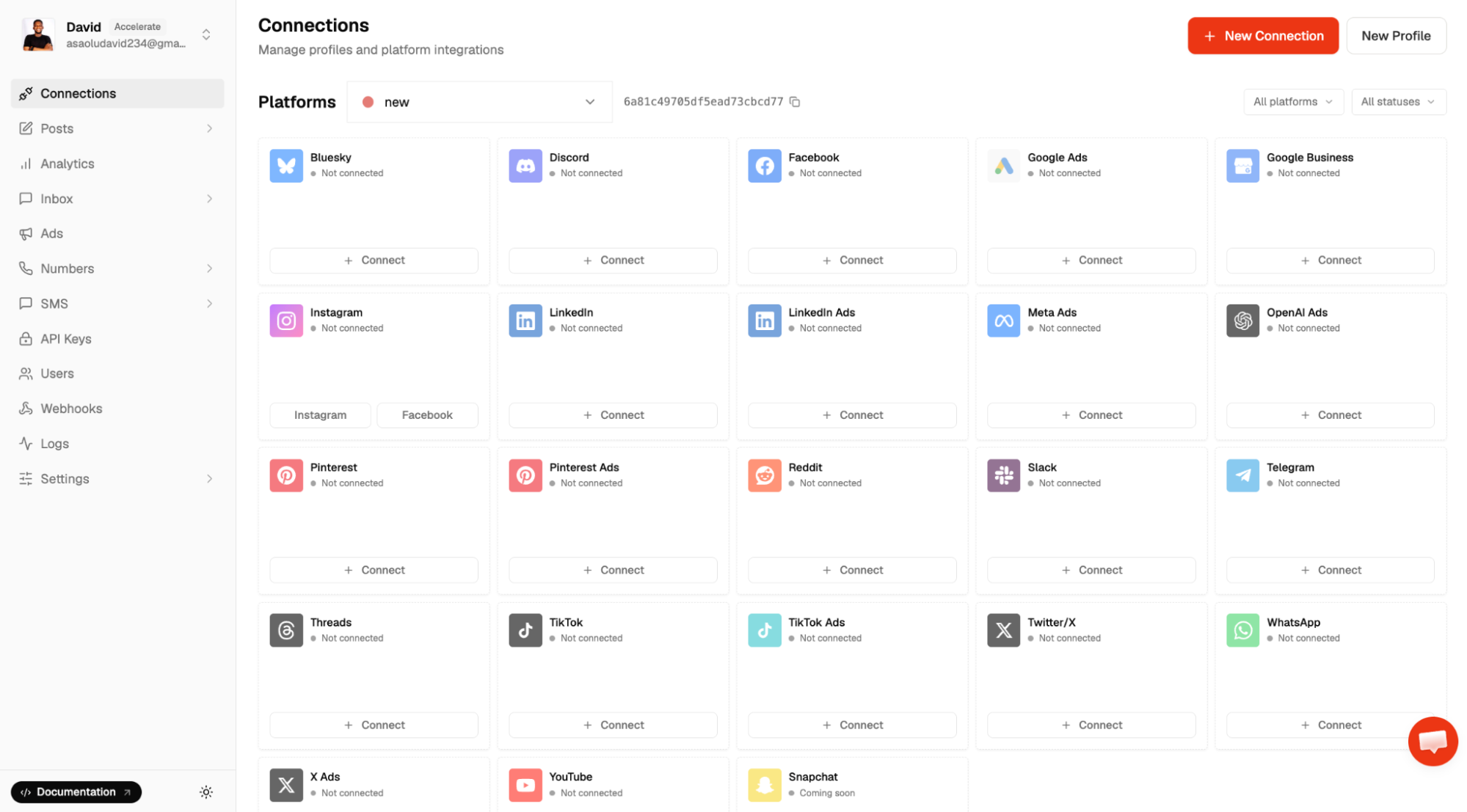Click the Pinterest platform icon

(x=286, y=475)
